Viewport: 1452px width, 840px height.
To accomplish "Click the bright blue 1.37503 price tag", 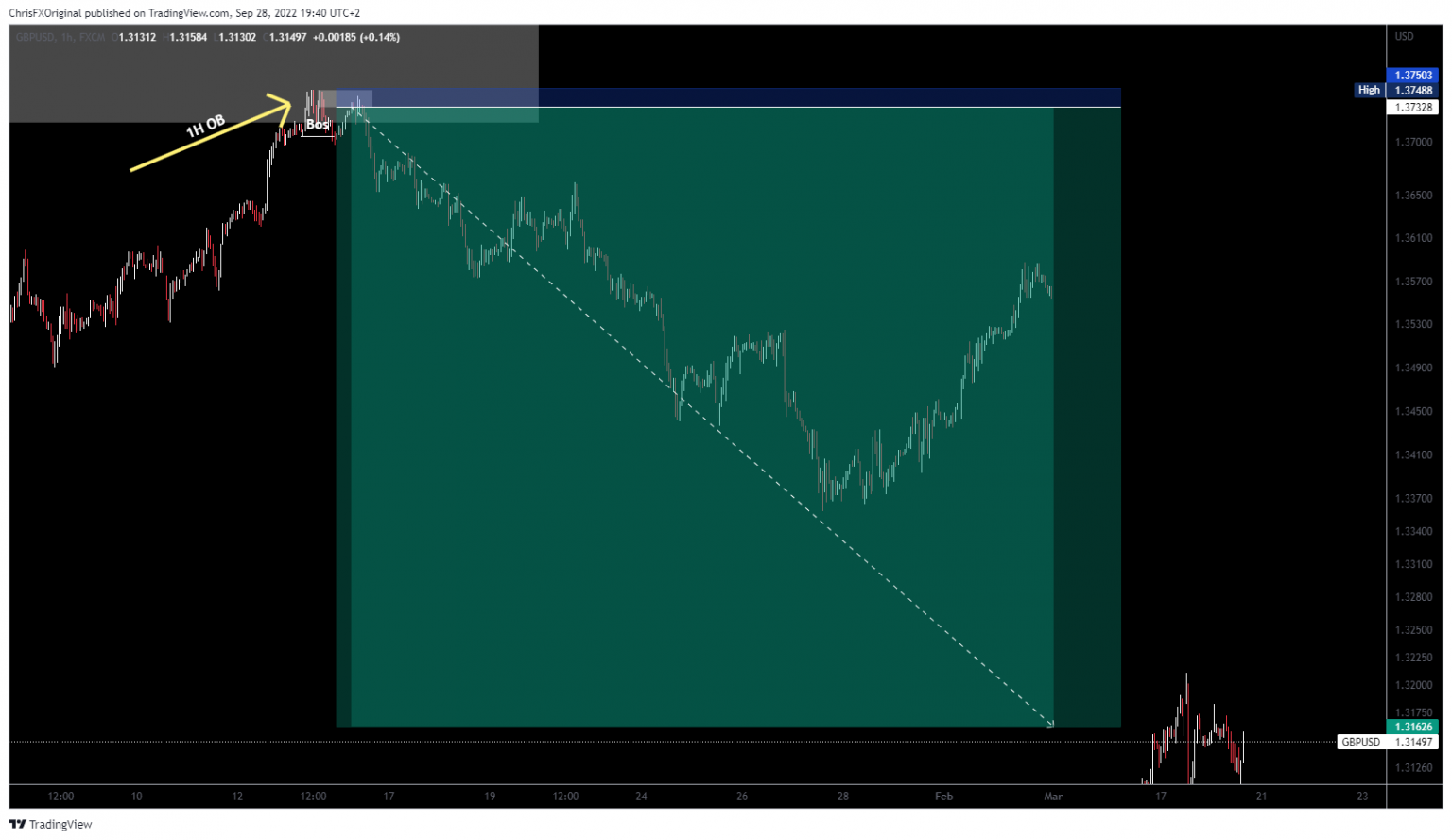I will tap(1413, 76).
